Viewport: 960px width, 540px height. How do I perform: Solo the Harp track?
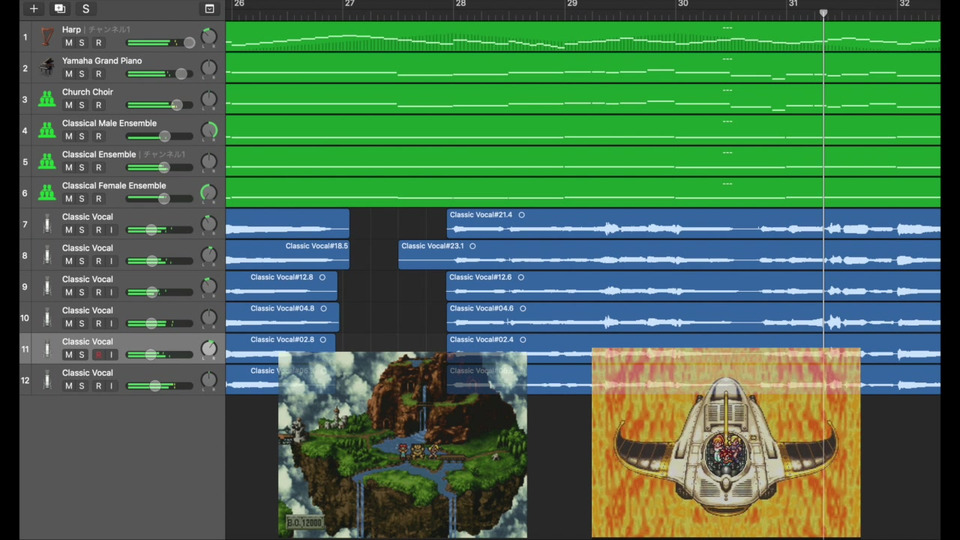click(82, 43)
